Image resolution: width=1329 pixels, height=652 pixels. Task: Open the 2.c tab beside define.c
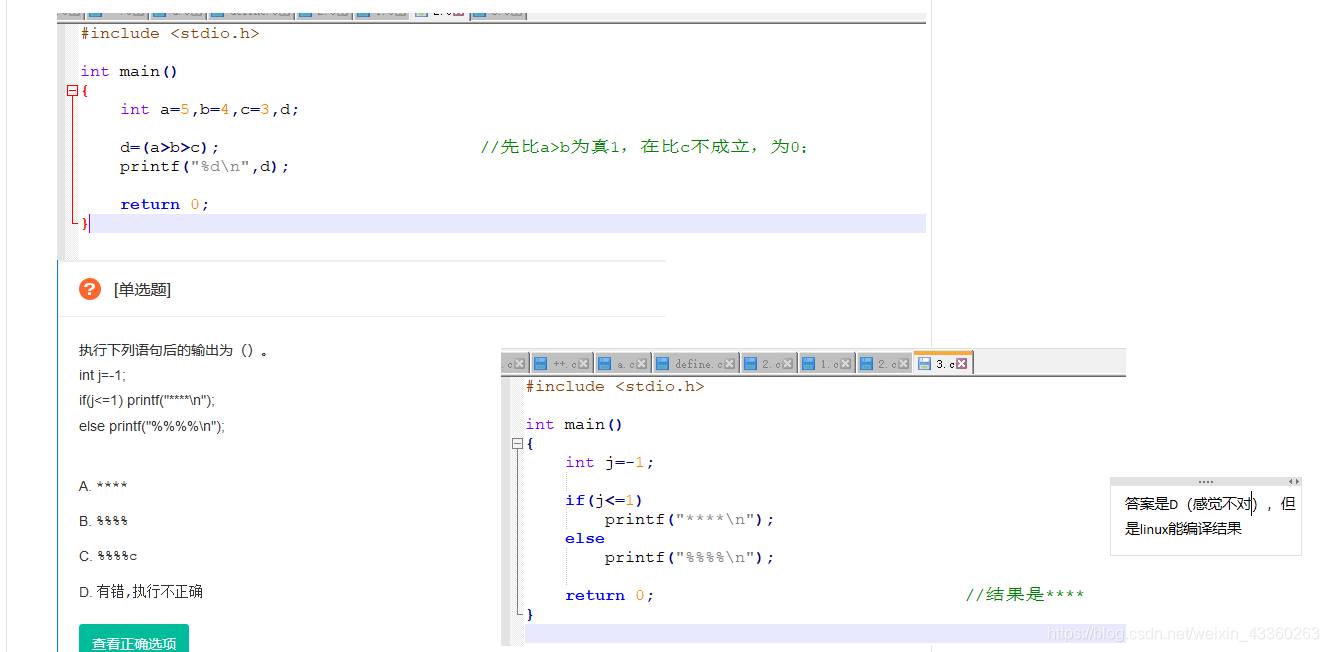(767, 364)
